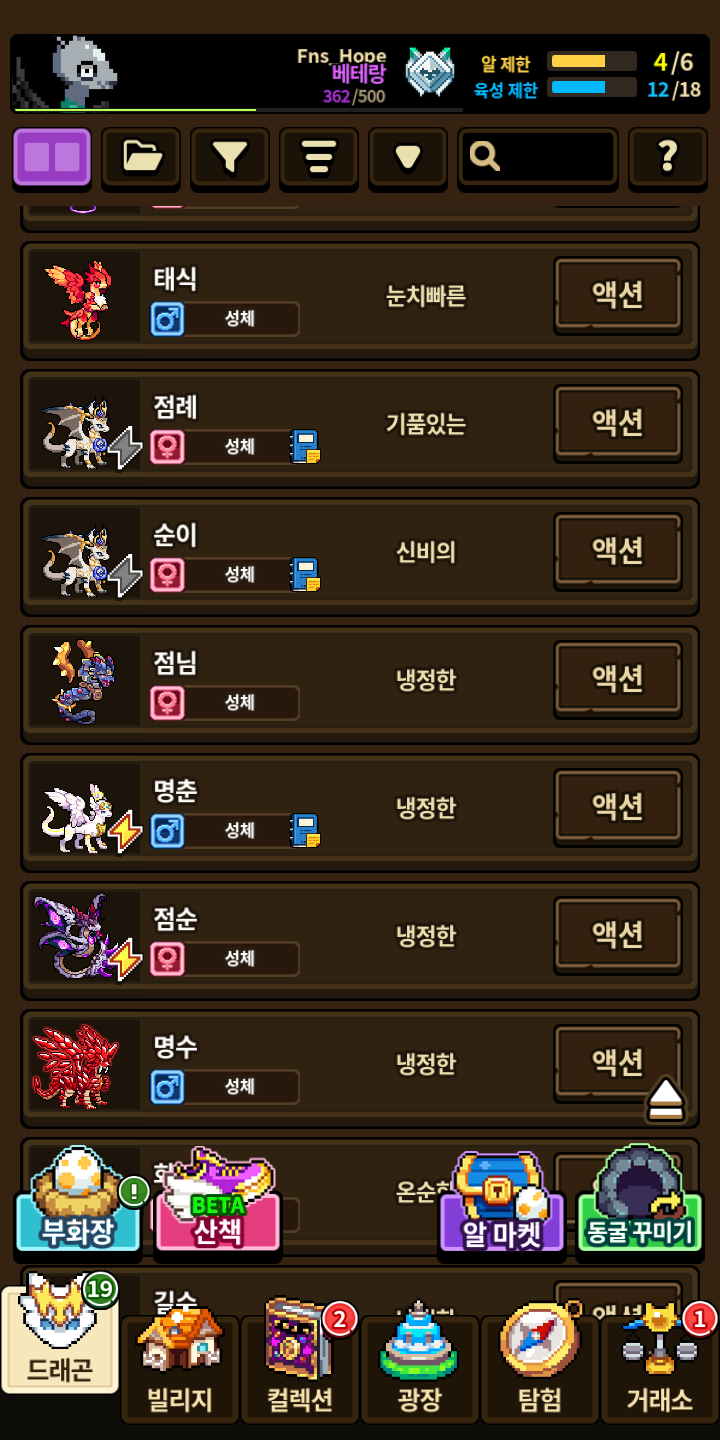The image size is (720, 1440).
Task: Click the white up-arrow scroll-to-top icon
Action: (665, 1100)
